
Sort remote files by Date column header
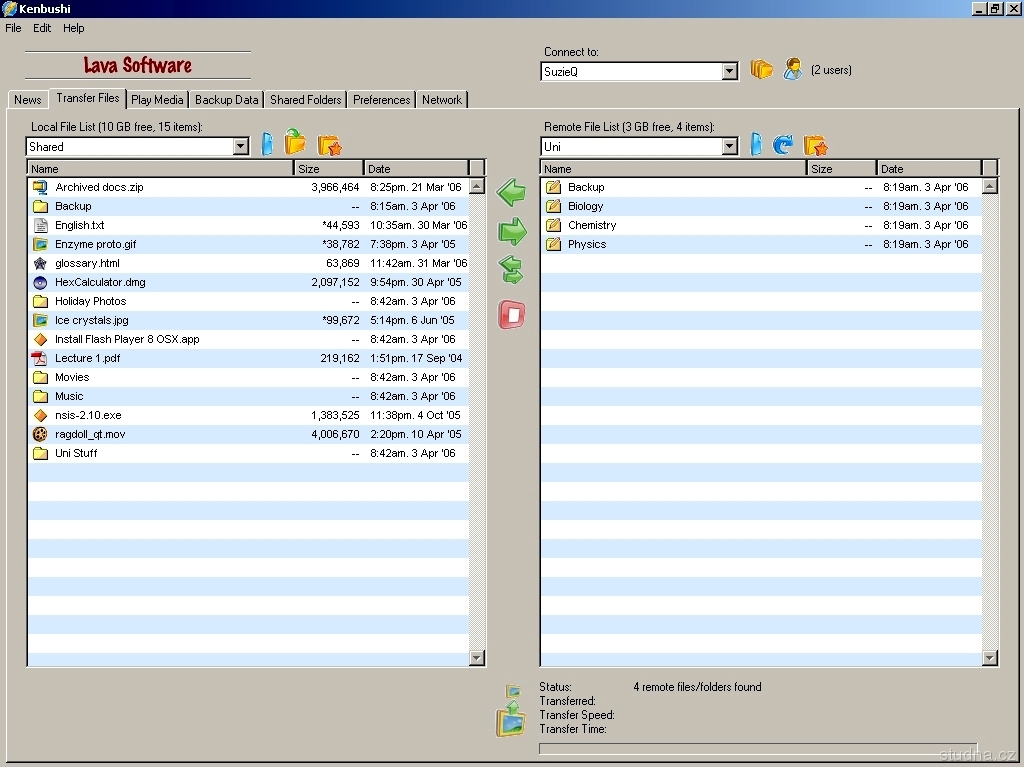tap(929, 169)
